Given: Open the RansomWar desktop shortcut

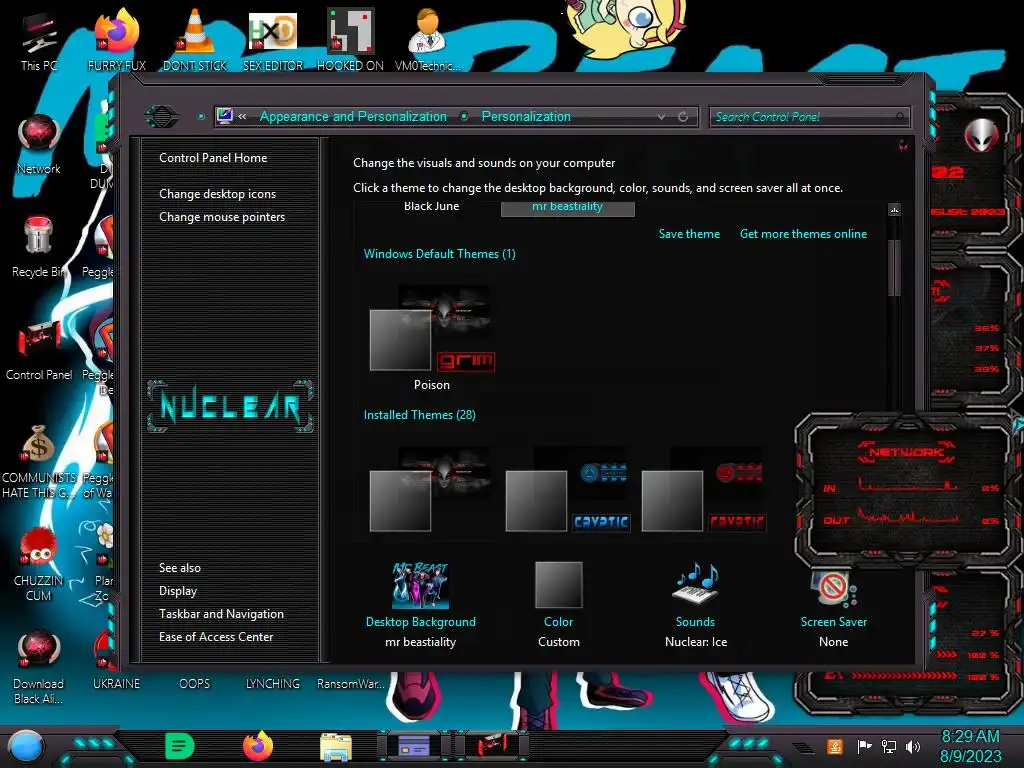Looking at the screenshot, I should tap(351, 684).
